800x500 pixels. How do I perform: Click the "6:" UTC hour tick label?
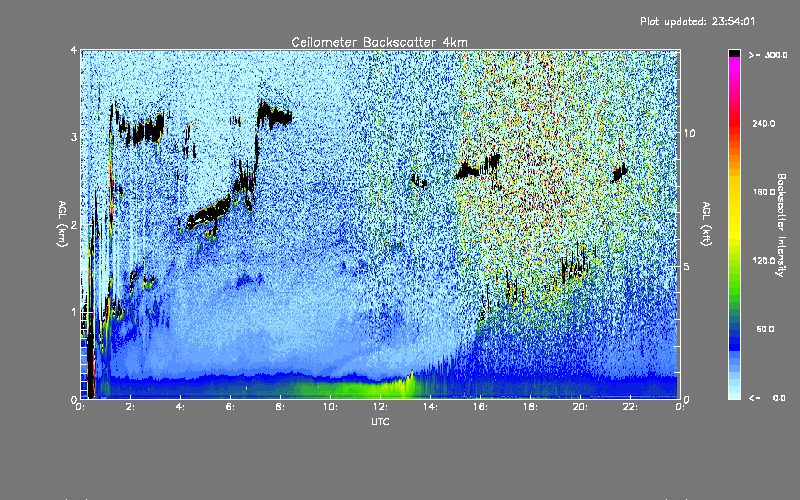(230, 407)
